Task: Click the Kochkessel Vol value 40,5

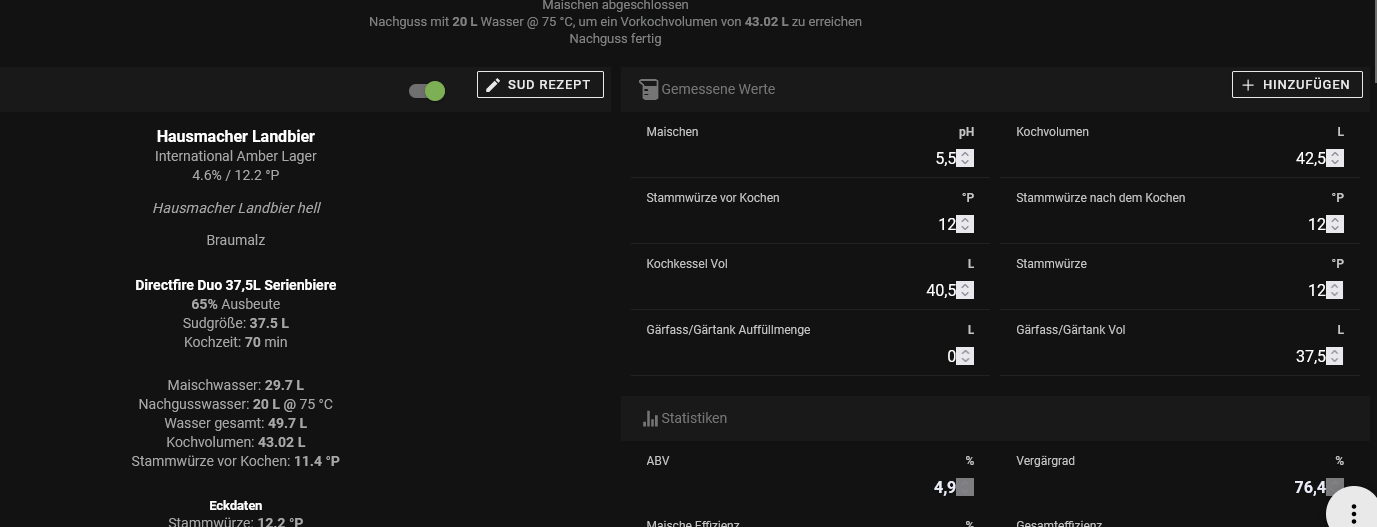Action: 939,290
